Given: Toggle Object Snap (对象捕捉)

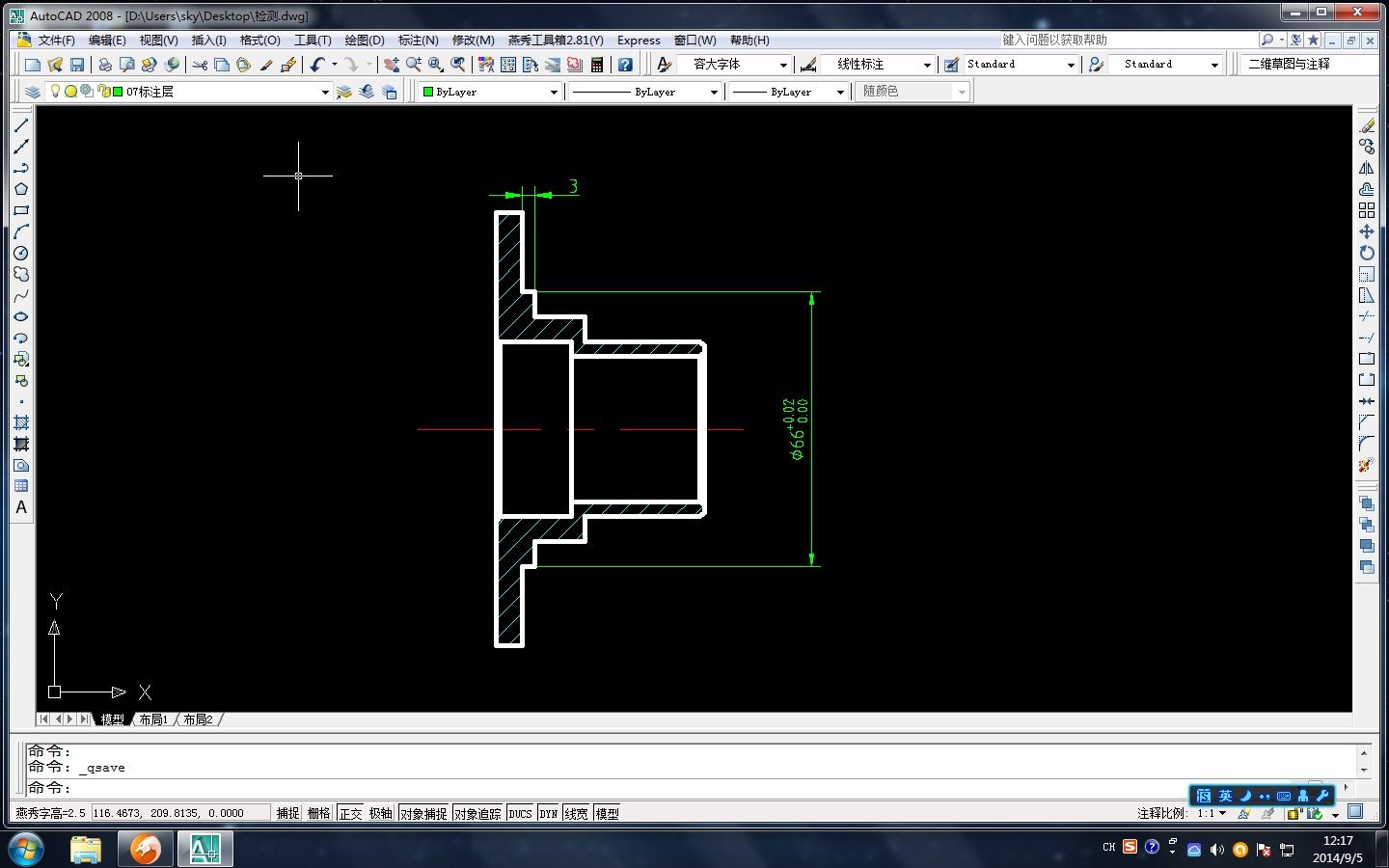Looking at the screenshot, I should (423, 813).
